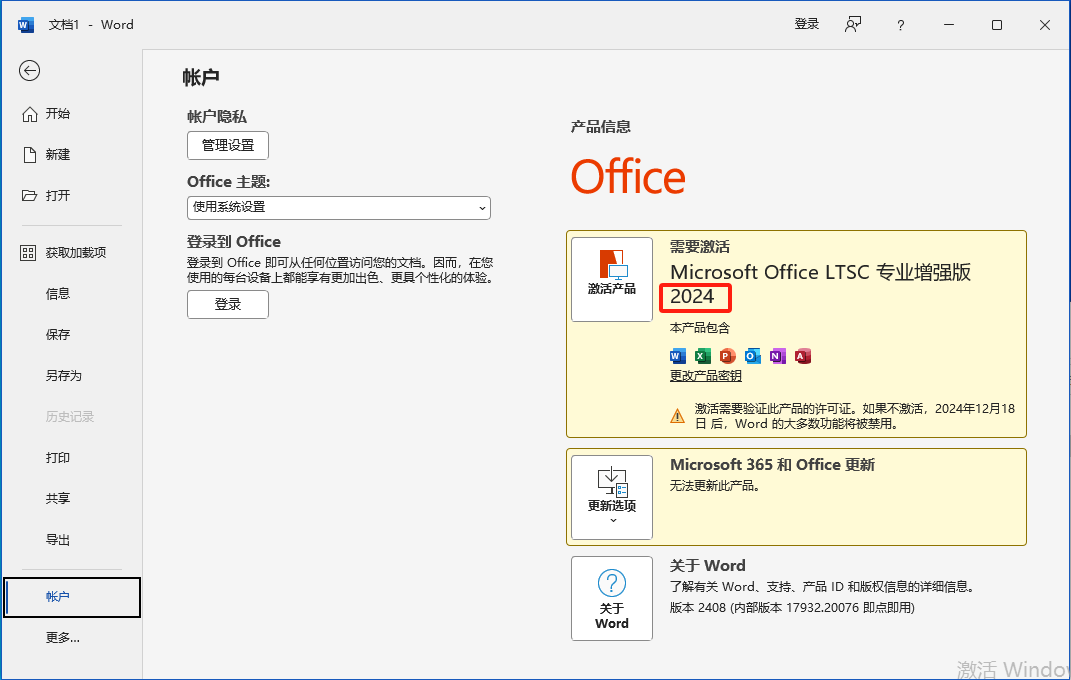Open help with the question mark icon
The image size is (1071, 680).
pyautogui.click(x=900, y=25)
